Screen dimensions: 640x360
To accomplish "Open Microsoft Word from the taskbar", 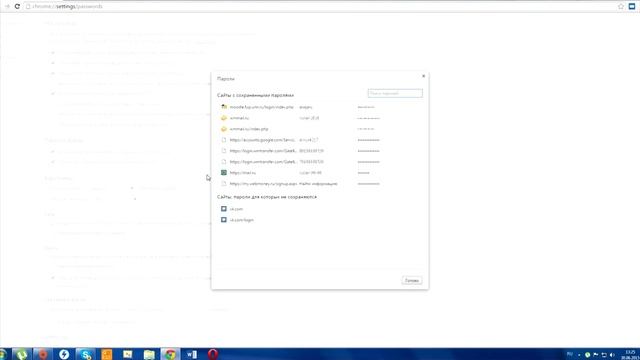I will tap(191, 354).
